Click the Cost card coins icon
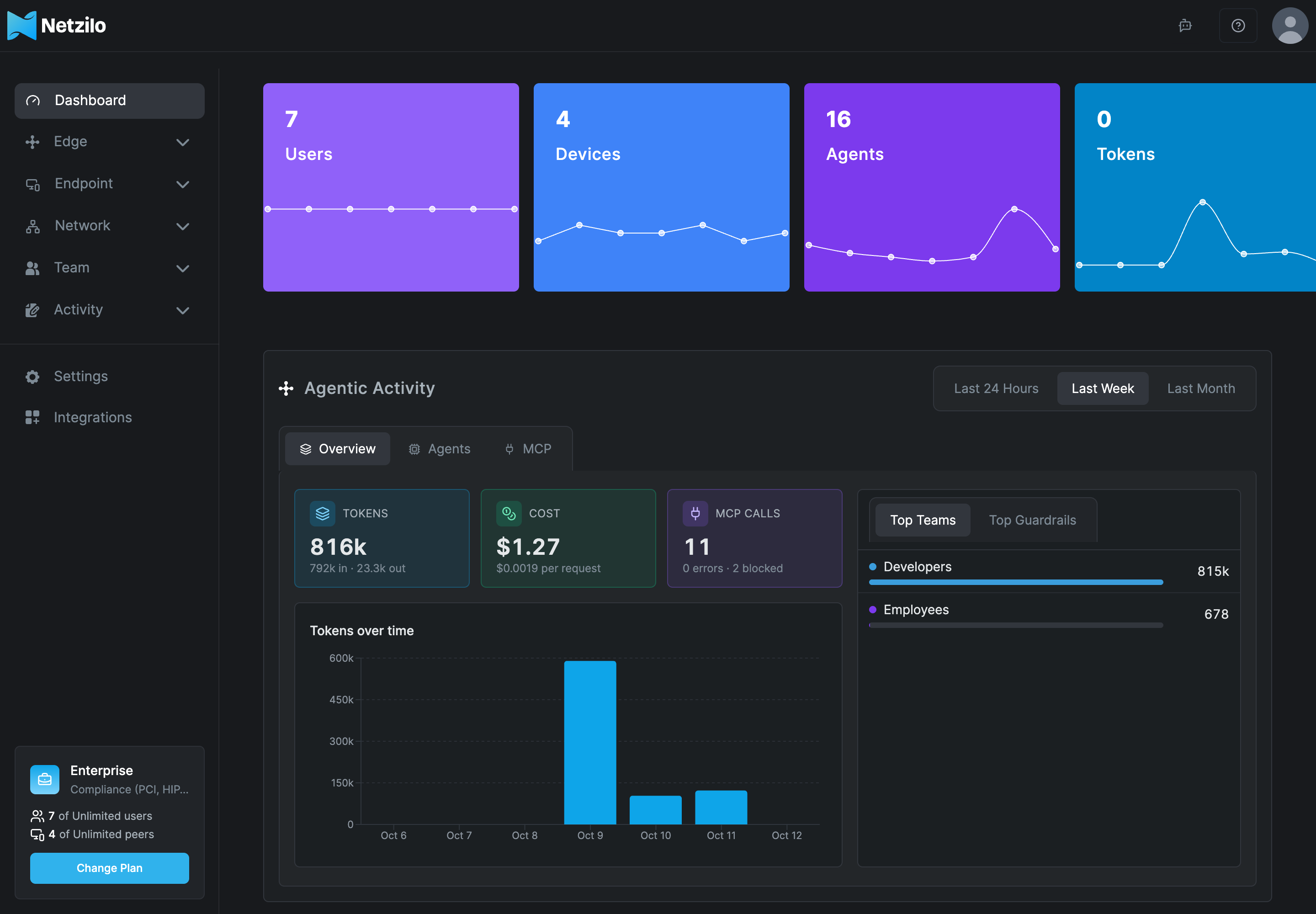 [509, 514]
